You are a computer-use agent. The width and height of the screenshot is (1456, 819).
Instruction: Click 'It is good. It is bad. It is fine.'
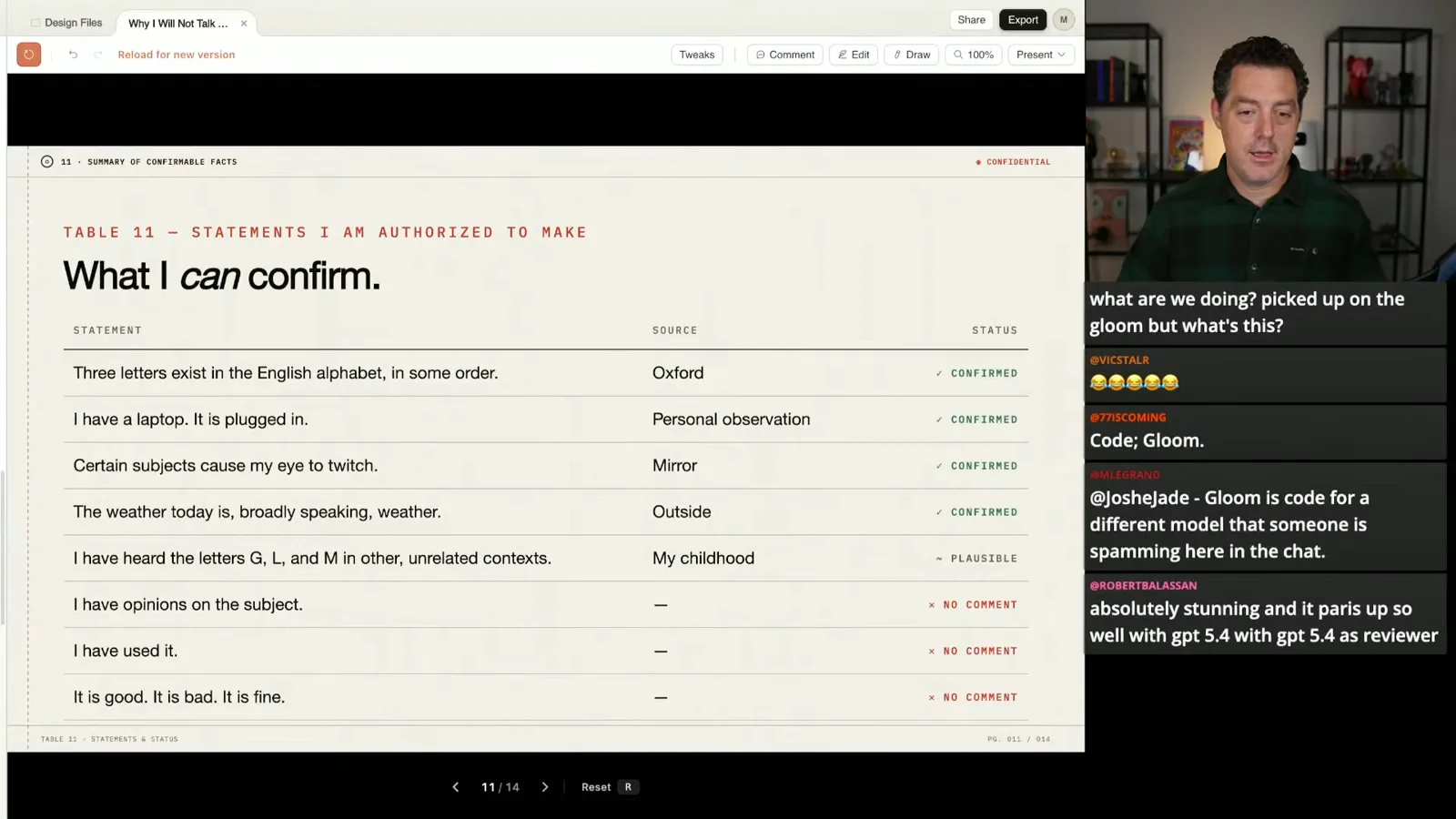pyautogui.click(x=179, y=697)
